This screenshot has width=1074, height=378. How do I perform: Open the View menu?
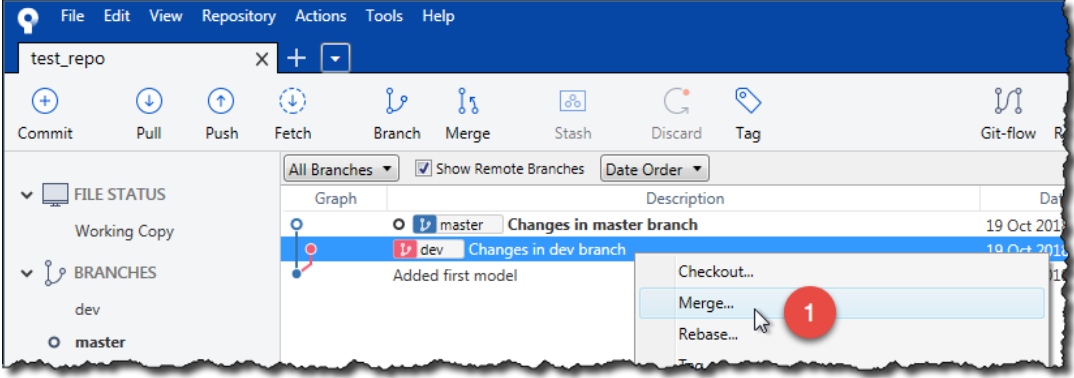pos(166,16)
